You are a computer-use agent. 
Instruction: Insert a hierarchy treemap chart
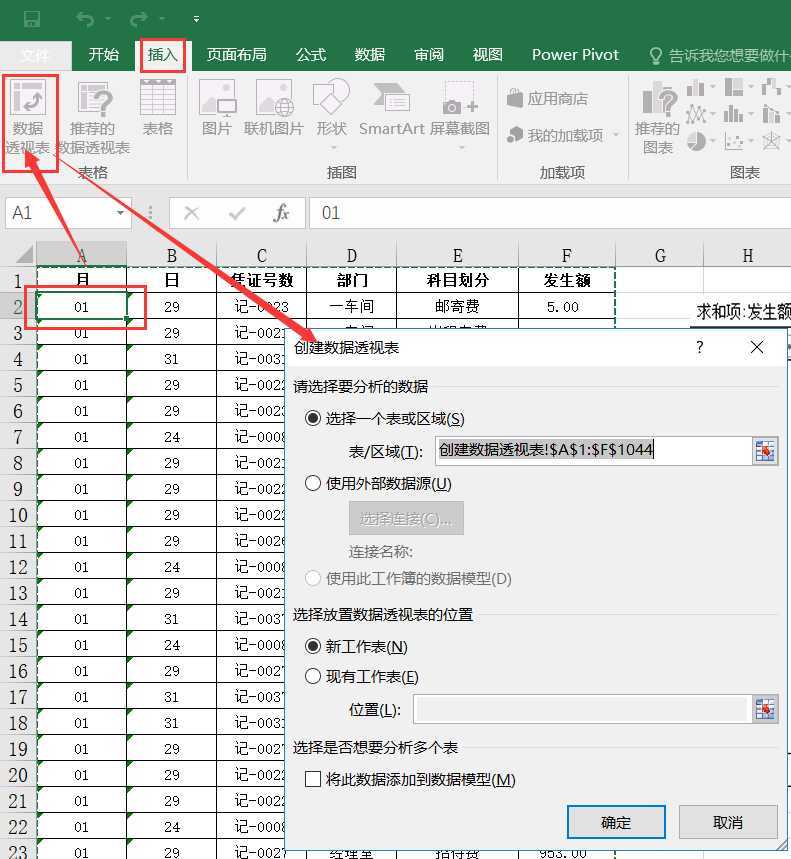734,87
